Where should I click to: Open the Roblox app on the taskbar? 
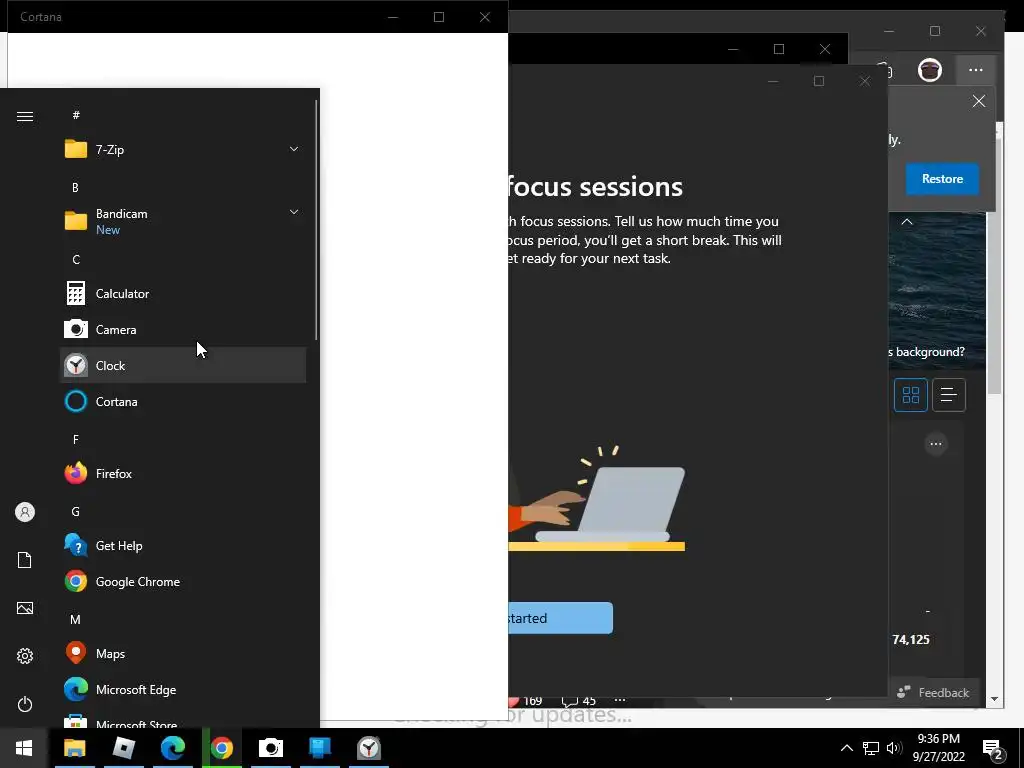click(123, 748)
